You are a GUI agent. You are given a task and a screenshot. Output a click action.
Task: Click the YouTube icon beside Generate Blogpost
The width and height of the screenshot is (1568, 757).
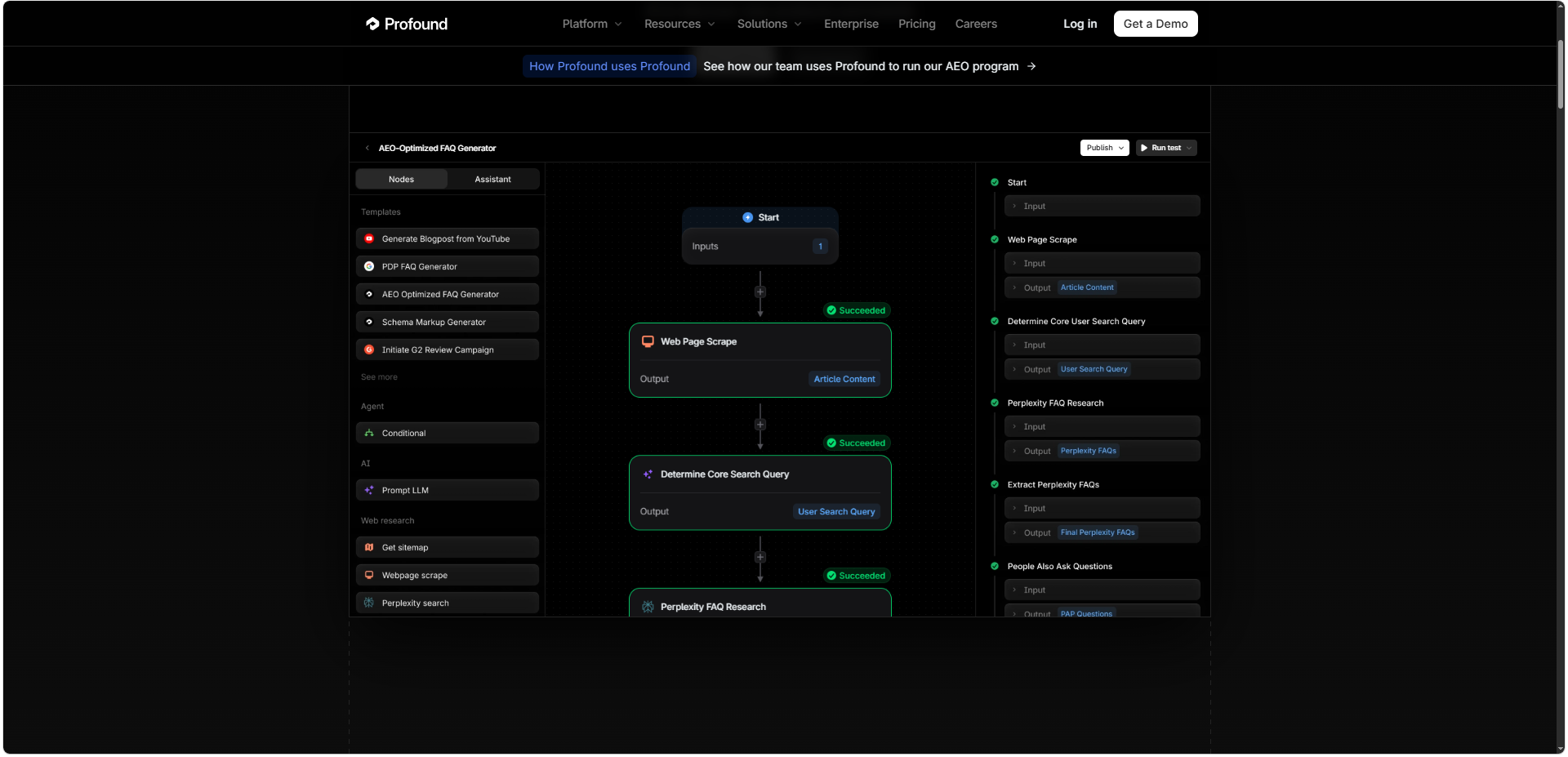[x=369, y=238]
